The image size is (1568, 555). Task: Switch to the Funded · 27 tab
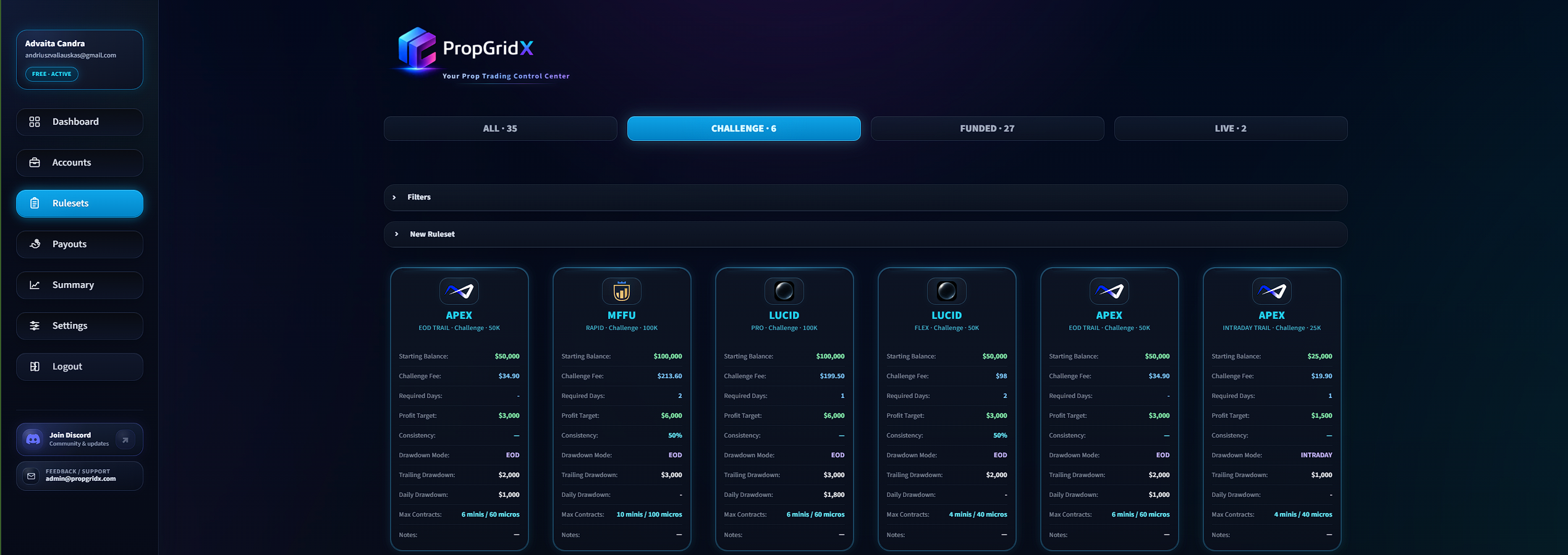[987, 129]
